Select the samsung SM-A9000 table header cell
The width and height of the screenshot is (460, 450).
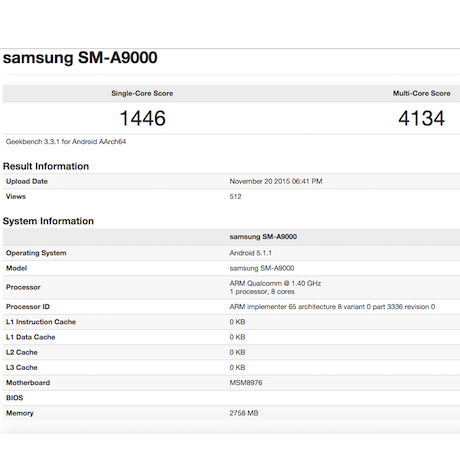coord(263,237)
